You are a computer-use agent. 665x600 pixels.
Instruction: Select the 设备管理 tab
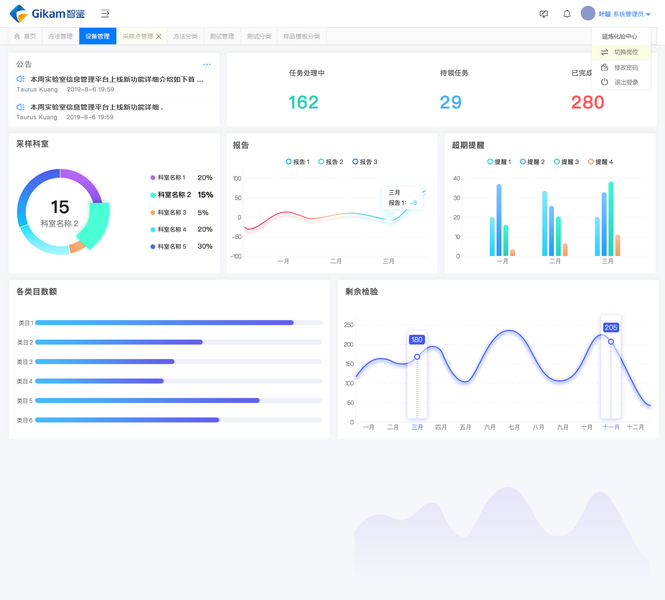tap(98, 36)
